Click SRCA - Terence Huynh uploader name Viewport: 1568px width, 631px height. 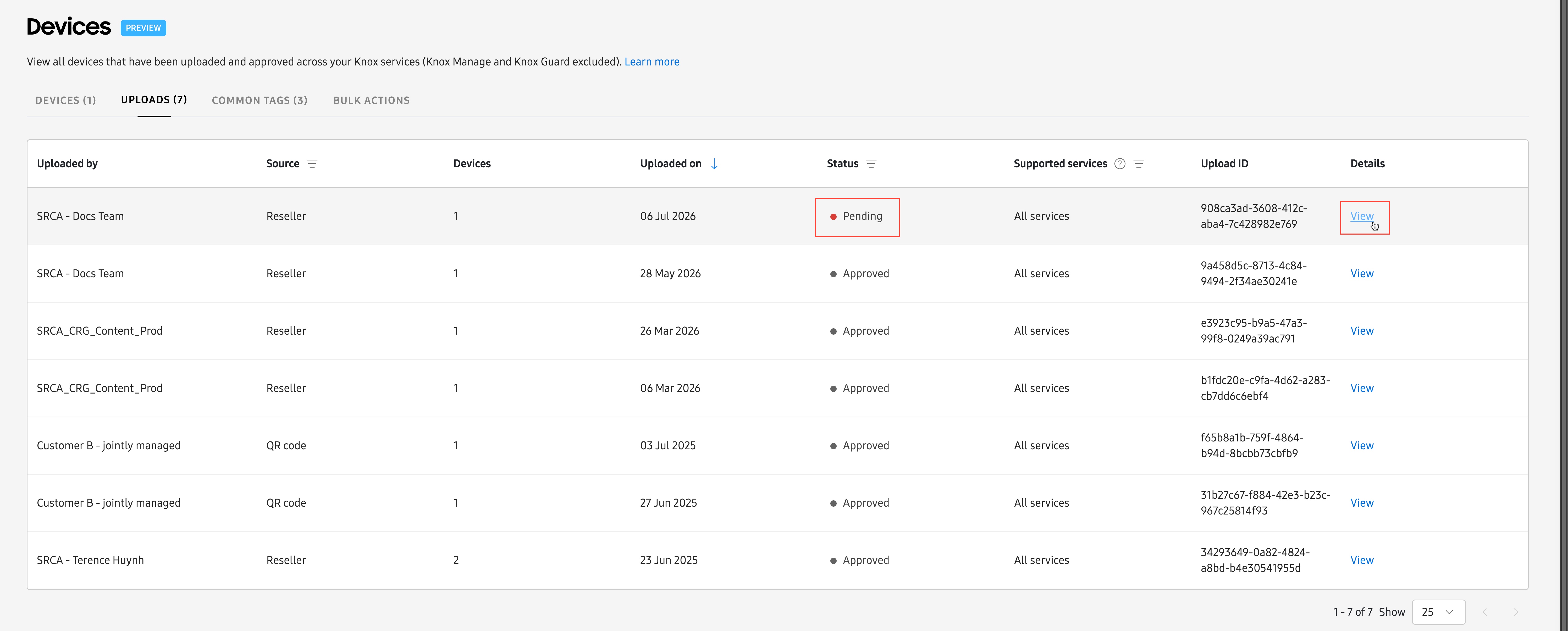[90, 560]
